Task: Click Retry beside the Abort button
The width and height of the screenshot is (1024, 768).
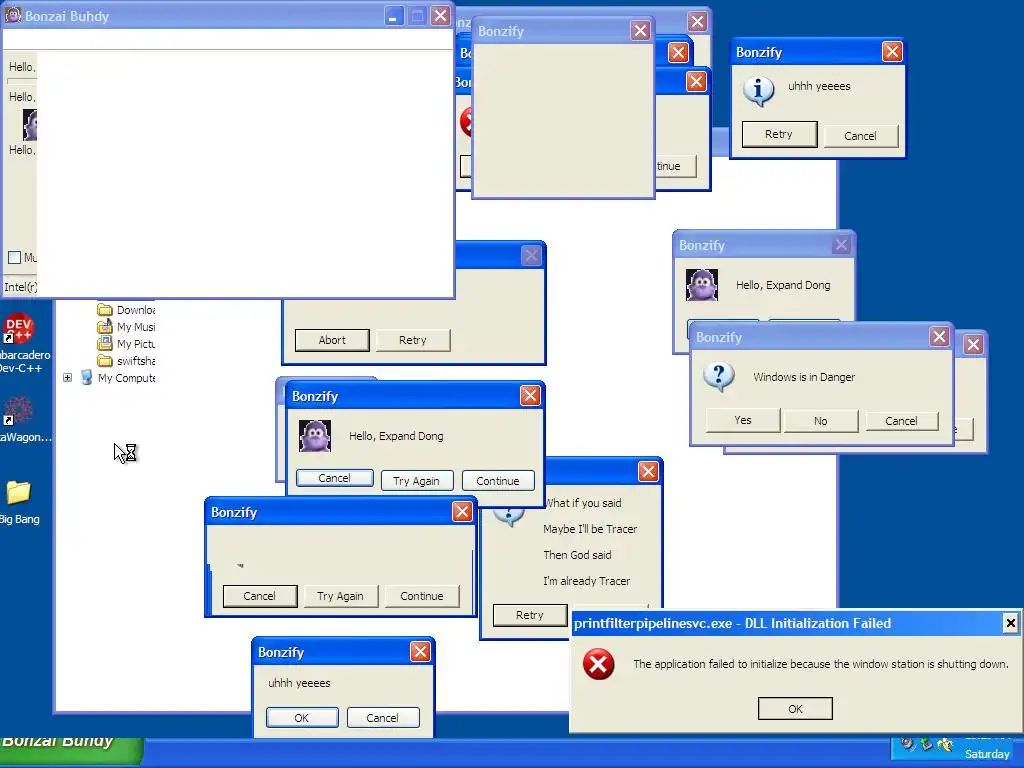Action: click(413, 340)
